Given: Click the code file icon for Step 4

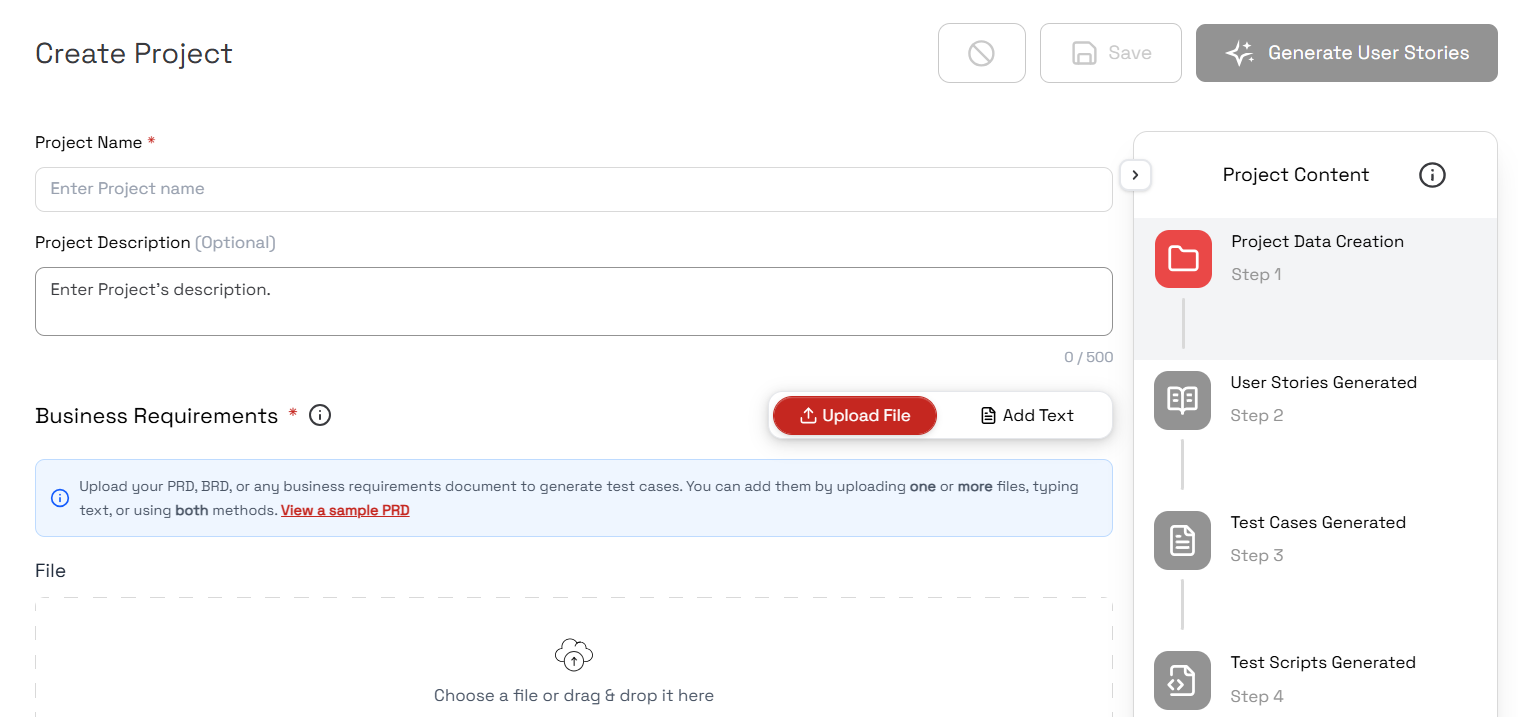Looking at the screenshot, I should (x=1183, y=680).
